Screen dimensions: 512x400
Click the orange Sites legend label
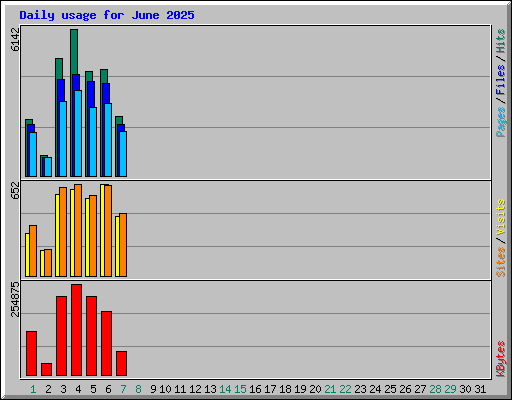(x=500, y=262)
